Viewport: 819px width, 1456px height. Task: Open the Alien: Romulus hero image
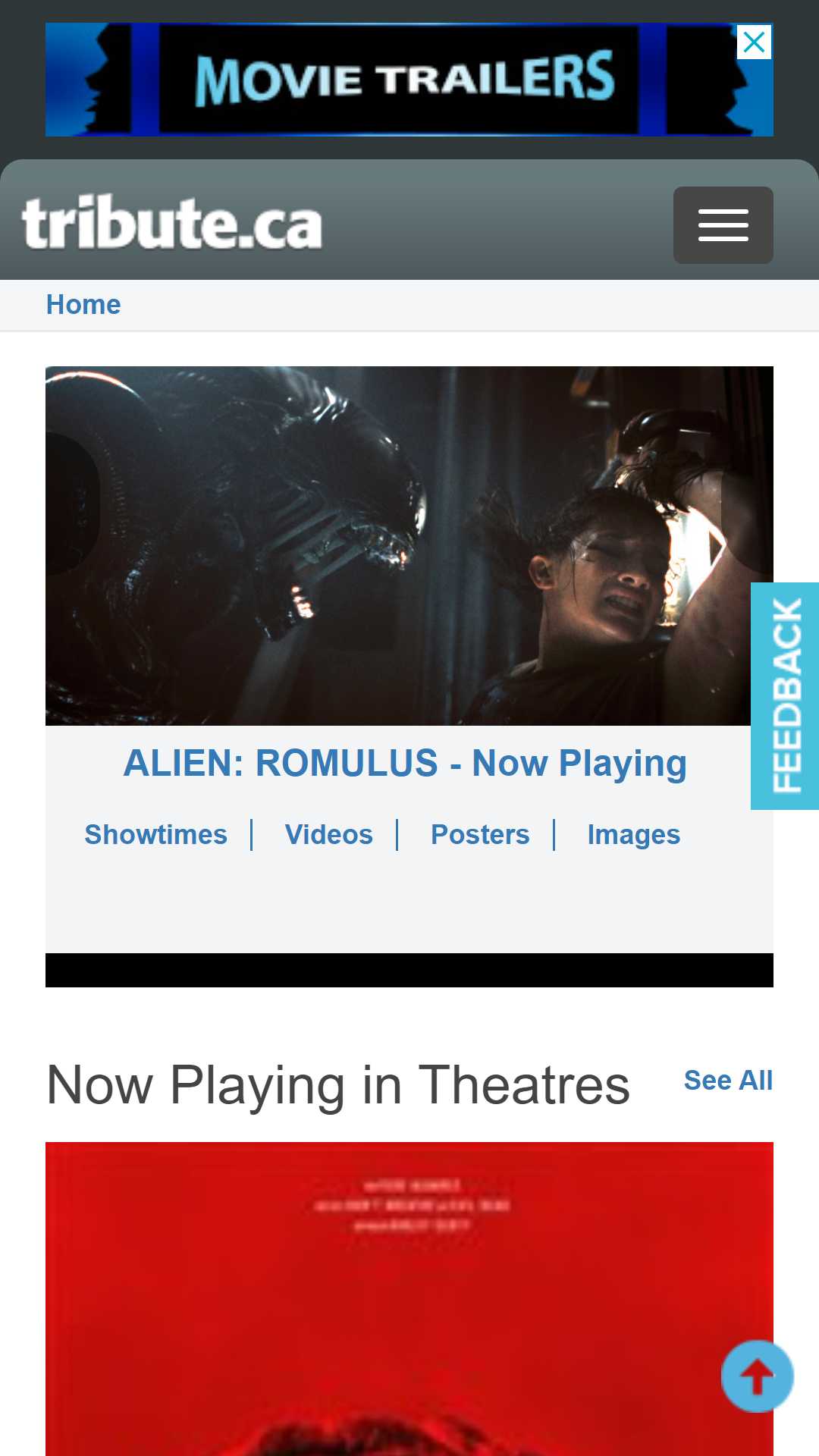[x=409, y=546]
